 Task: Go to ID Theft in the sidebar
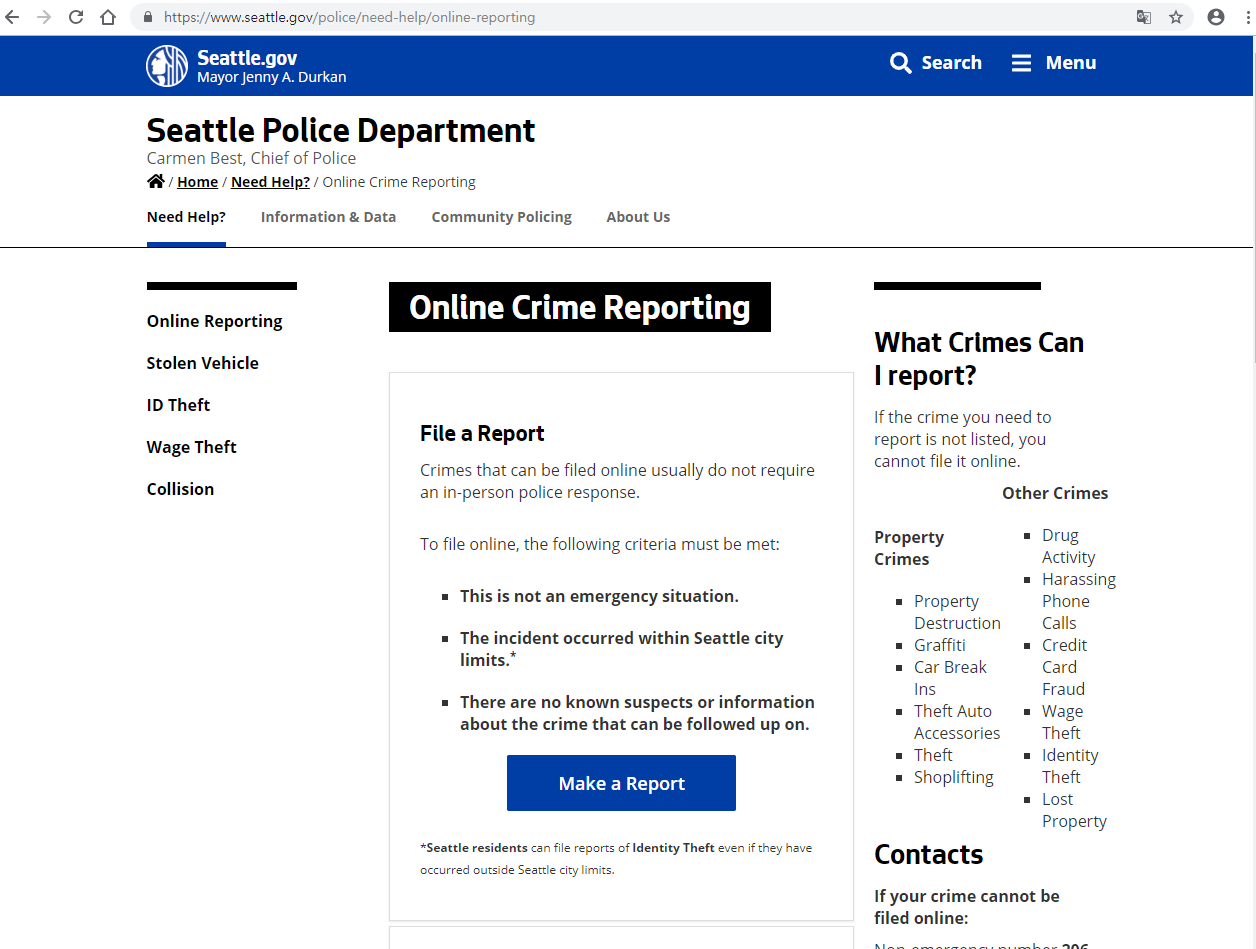178,405
